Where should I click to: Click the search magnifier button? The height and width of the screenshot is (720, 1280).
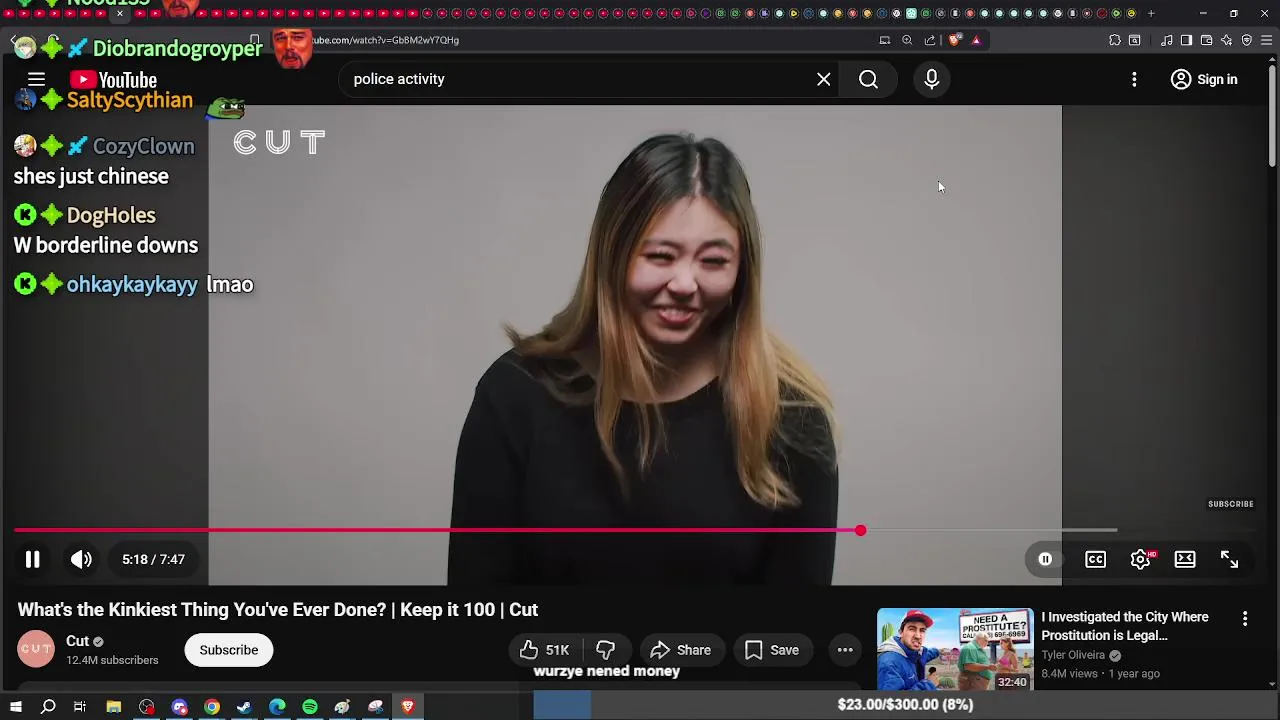(x=868, y=79)
